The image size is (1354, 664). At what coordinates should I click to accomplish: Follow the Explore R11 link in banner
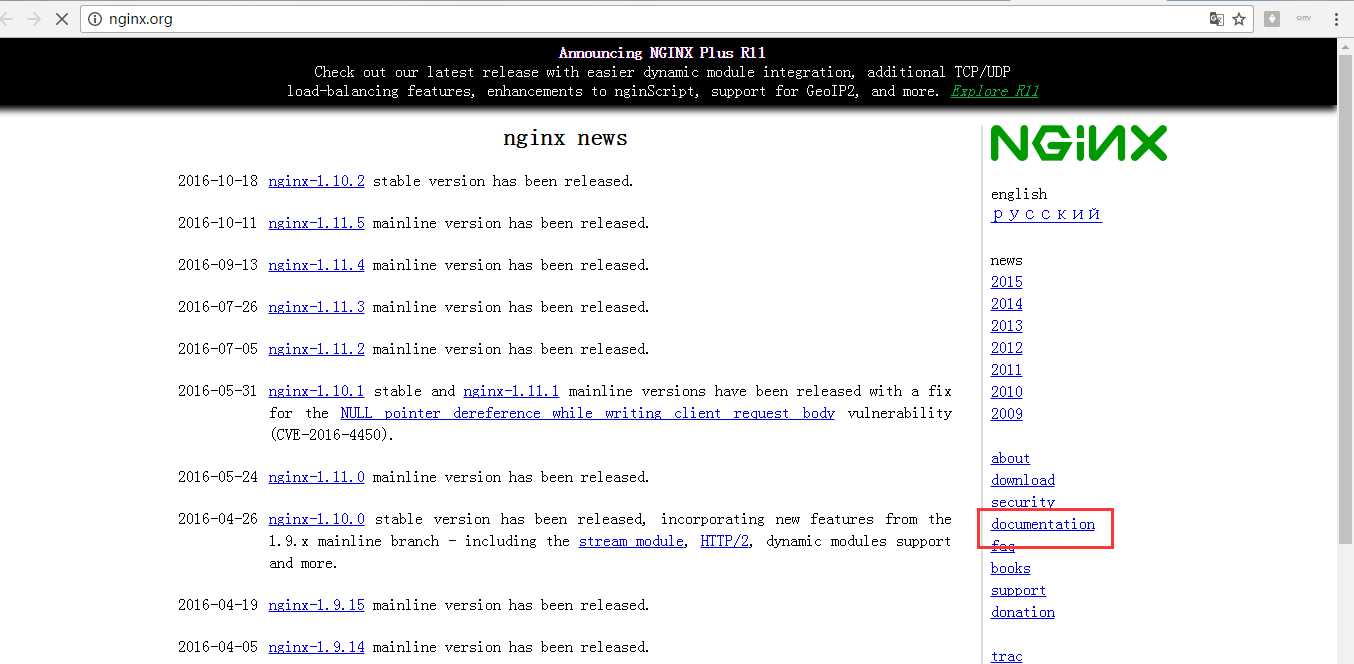click(x=994, y=91)
